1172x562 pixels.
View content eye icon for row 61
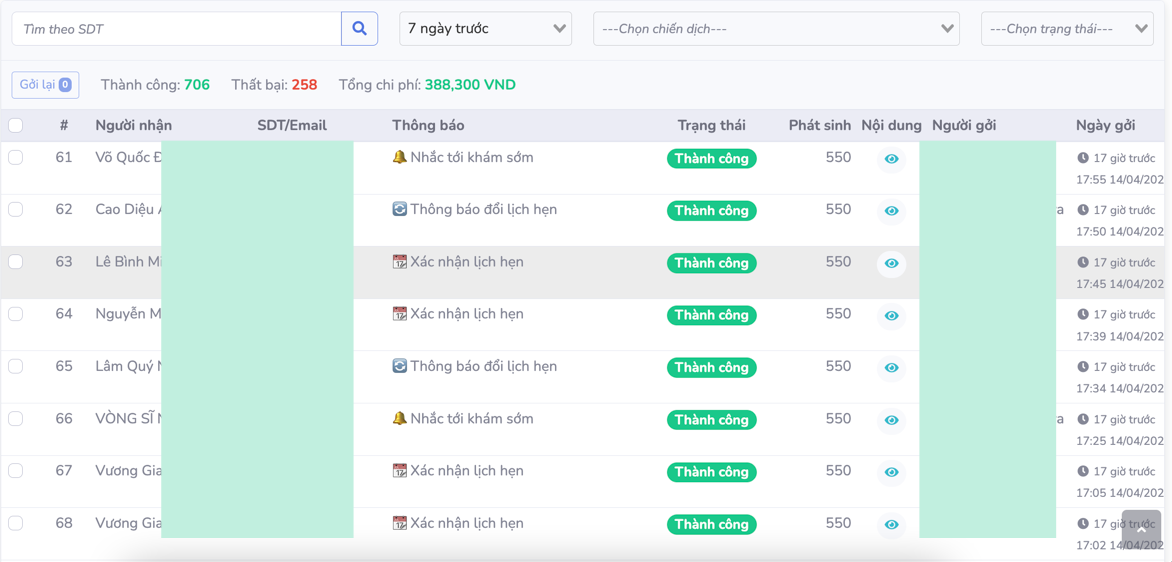891,159
